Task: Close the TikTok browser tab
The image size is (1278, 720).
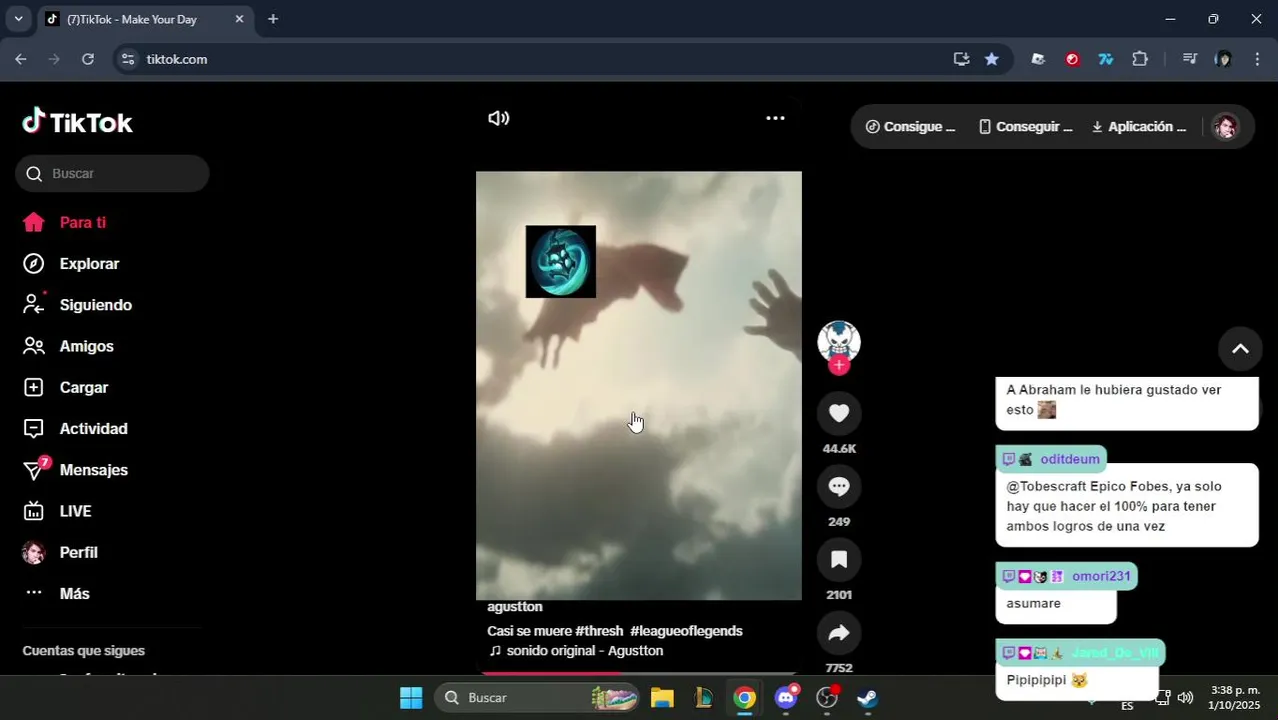Action: click(x=239, y=19)
